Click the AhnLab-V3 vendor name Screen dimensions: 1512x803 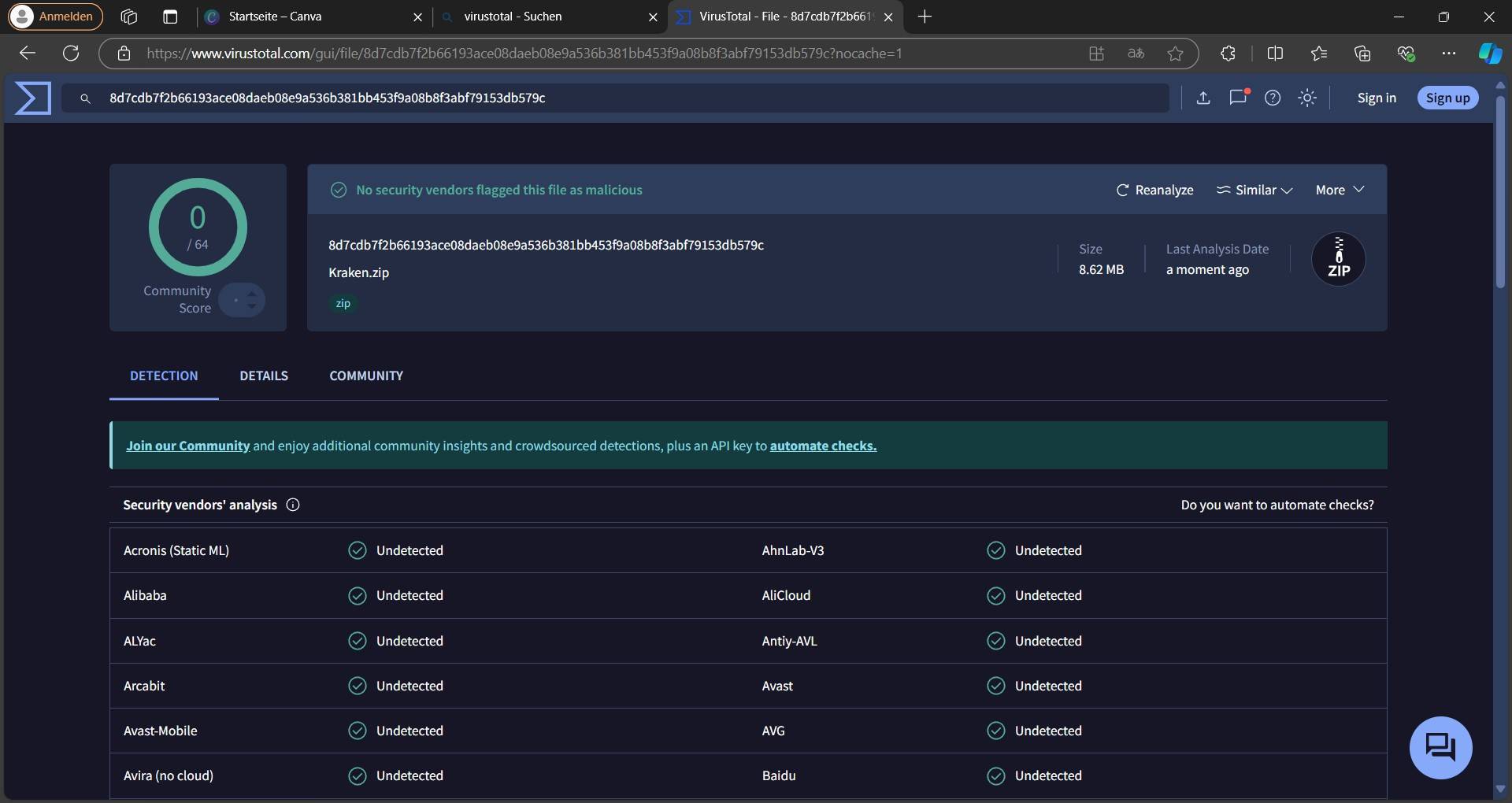[x=793, y=550]
